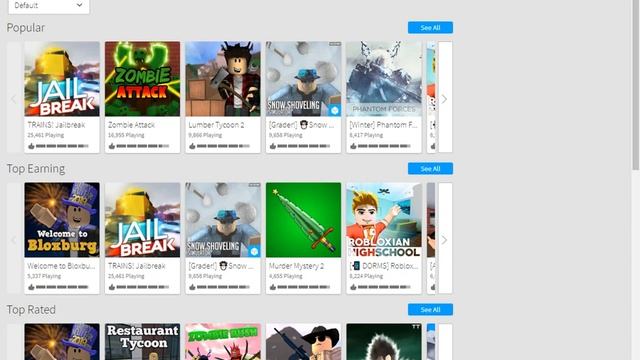Click the rating bar under Murder Mystery 2
This screenshot has height=360, width=640.
coord(303,287)
